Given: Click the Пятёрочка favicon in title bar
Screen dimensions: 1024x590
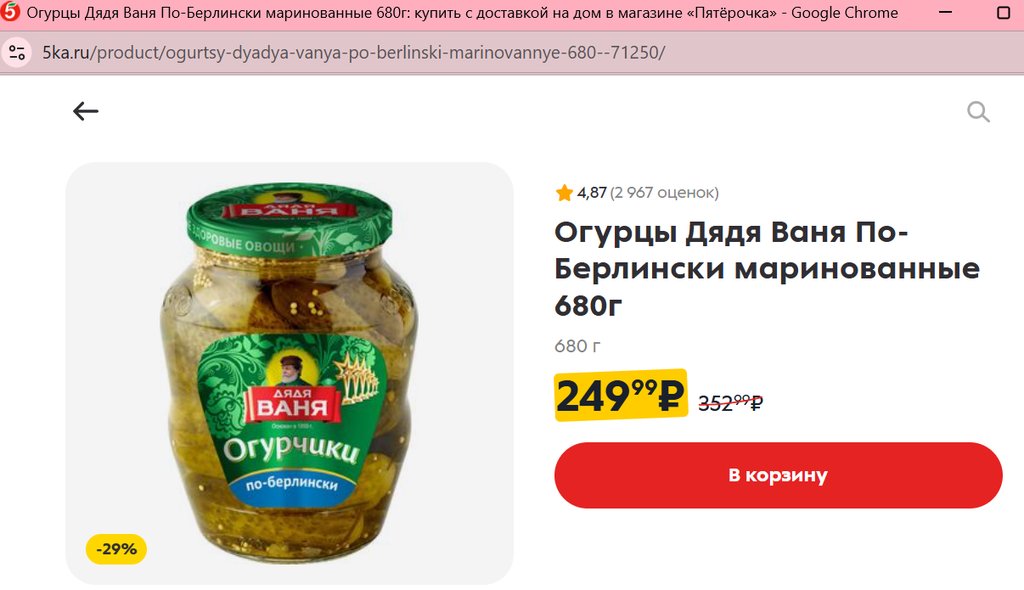Looking at the screenshot, I should tap(10, 12).
